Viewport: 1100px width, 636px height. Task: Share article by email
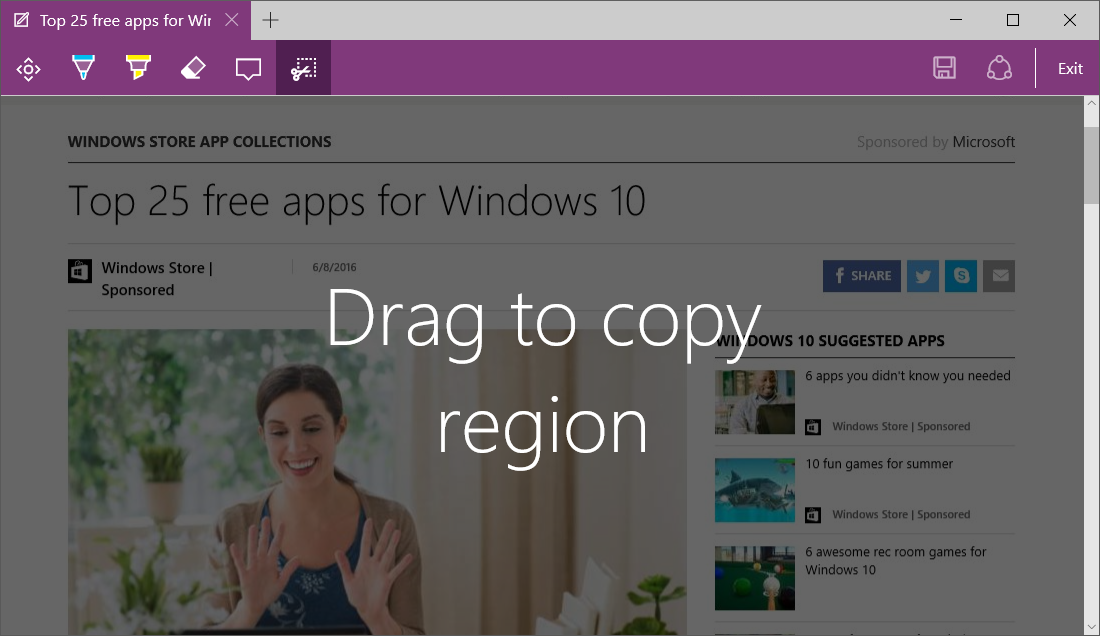[x=999, y=276]
